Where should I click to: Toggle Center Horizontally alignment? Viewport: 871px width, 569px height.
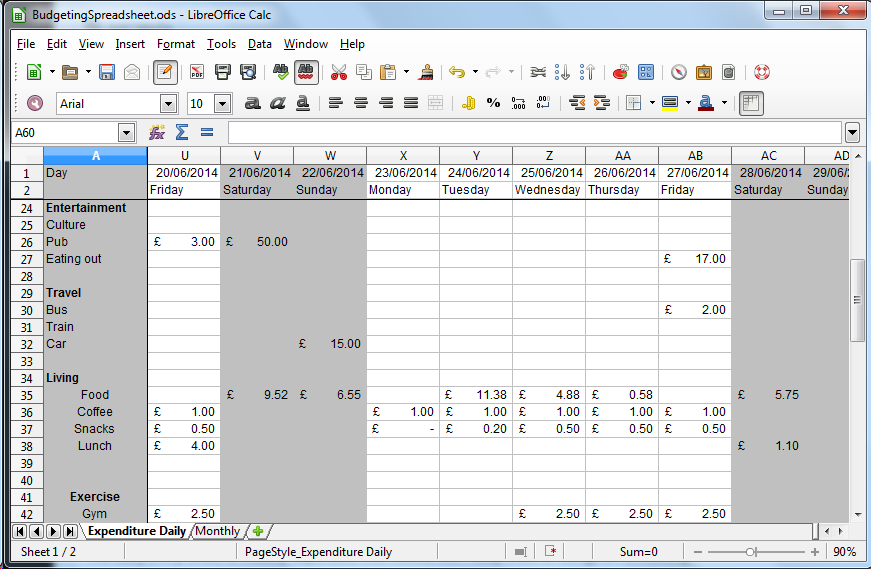(x=361, y=103)
